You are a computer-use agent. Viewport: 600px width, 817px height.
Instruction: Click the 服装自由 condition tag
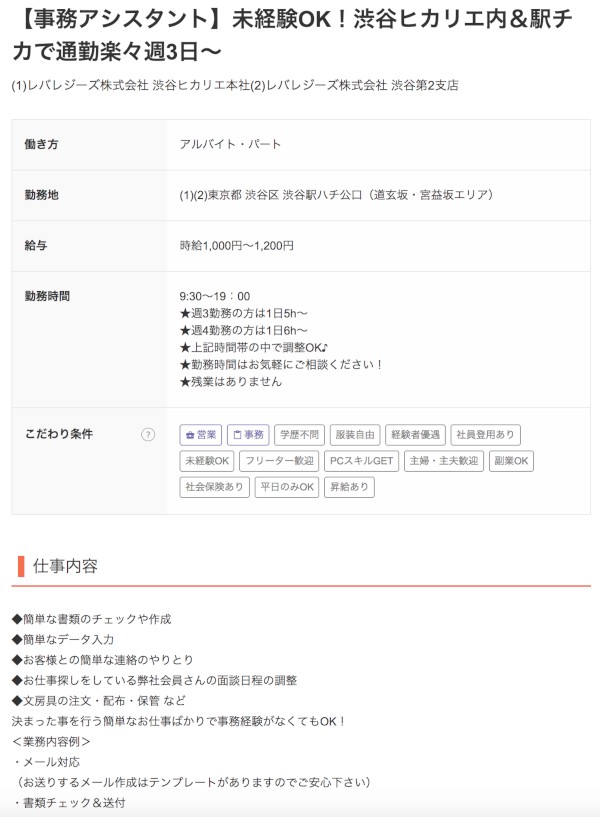coord(355,435)
